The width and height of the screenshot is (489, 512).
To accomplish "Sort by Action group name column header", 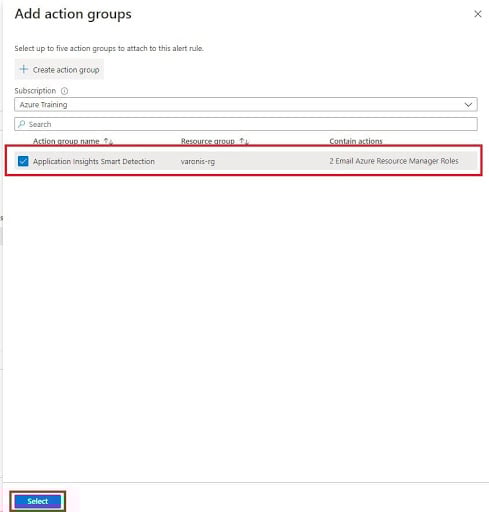I will pyautogui.click(x=66, y=141).
